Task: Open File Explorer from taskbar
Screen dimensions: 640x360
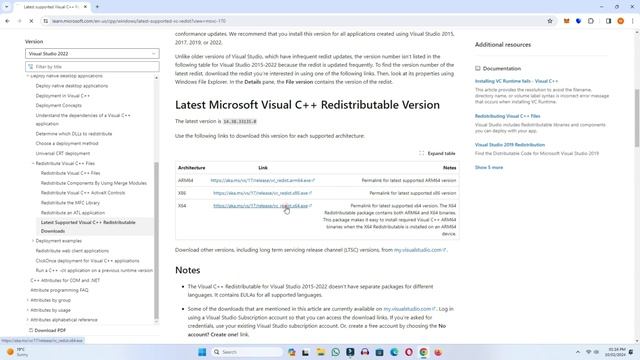Action: (321, 352)
